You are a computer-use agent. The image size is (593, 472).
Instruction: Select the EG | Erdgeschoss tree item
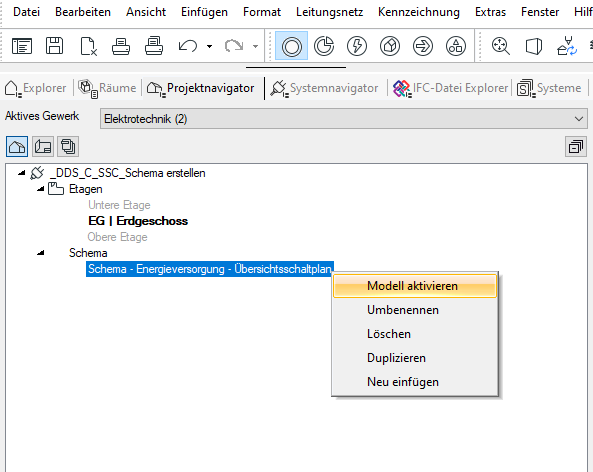coord(138,221)
